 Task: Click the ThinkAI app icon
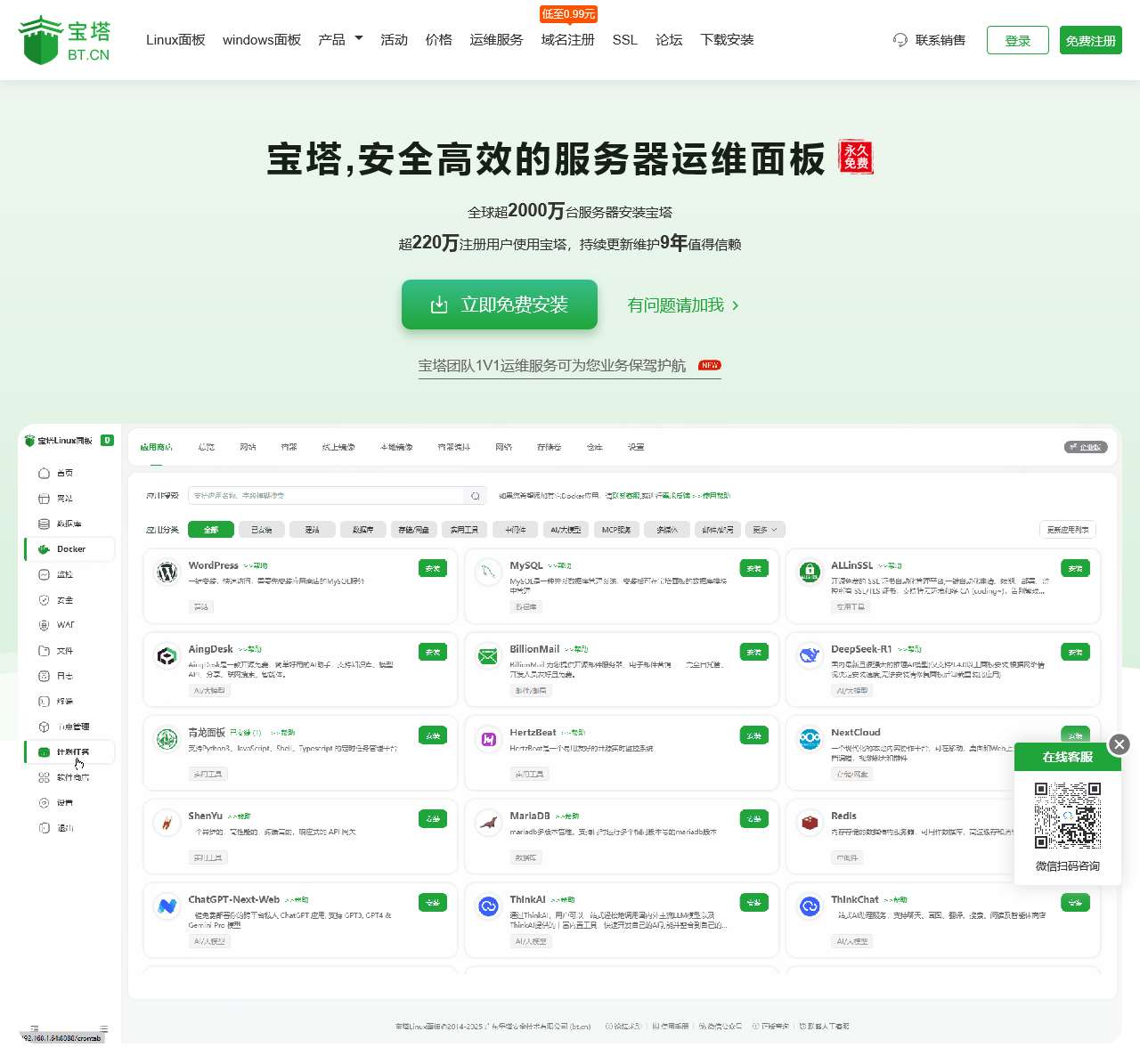tap(488, 906)
